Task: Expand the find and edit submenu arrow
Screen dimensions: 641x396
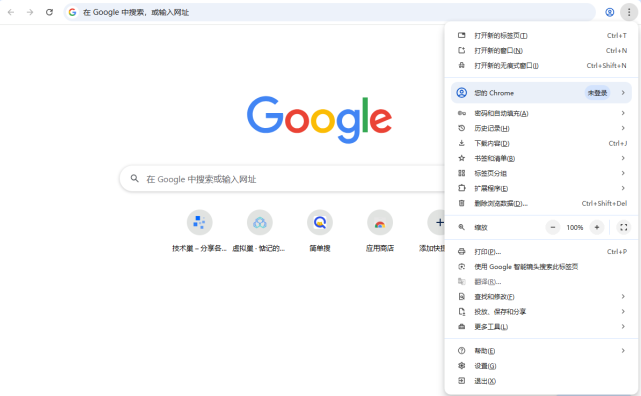Action: coord(623,296)
